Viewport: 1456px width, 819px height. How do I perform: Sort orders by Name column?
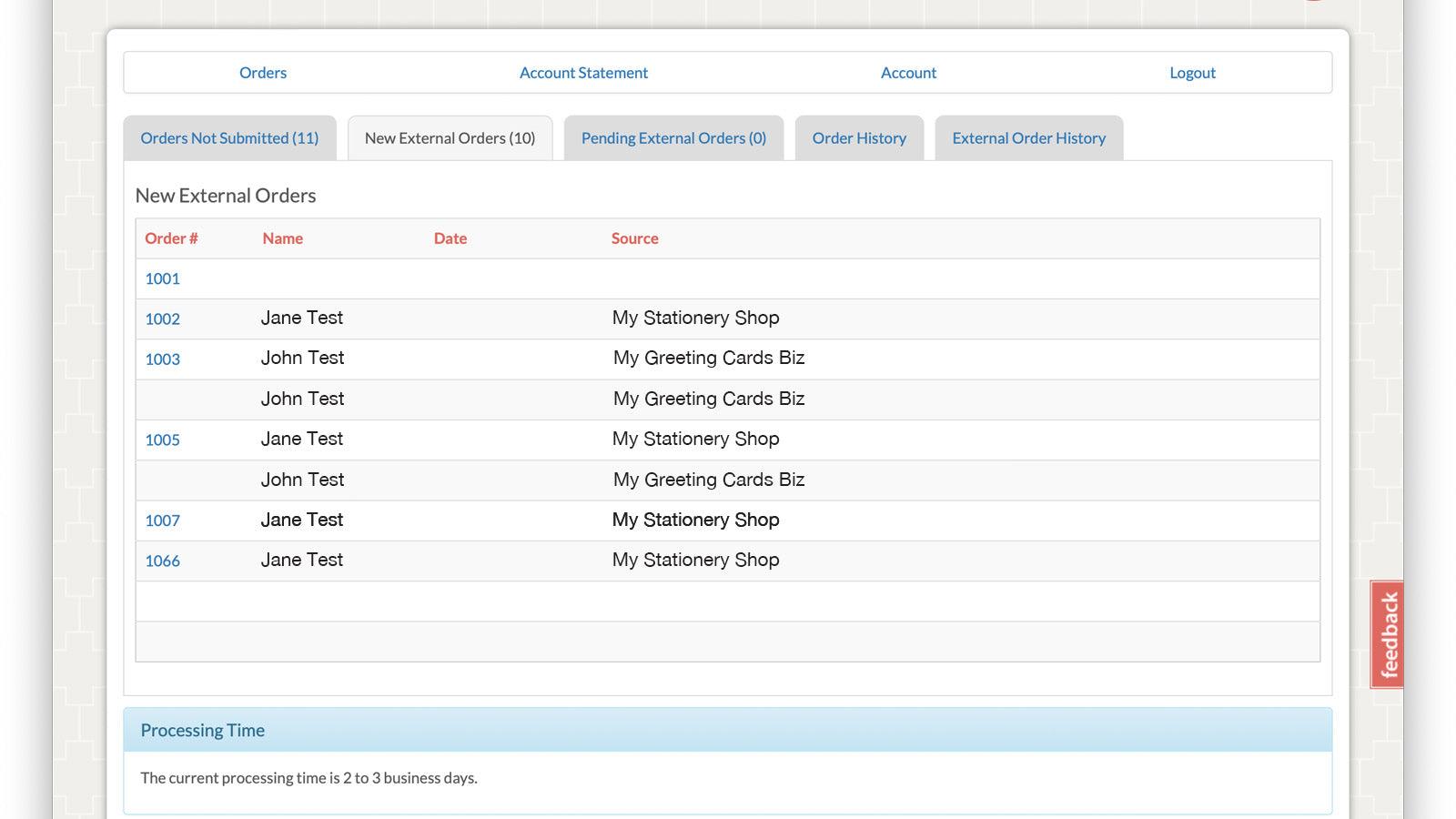click(x=283, y=238)
